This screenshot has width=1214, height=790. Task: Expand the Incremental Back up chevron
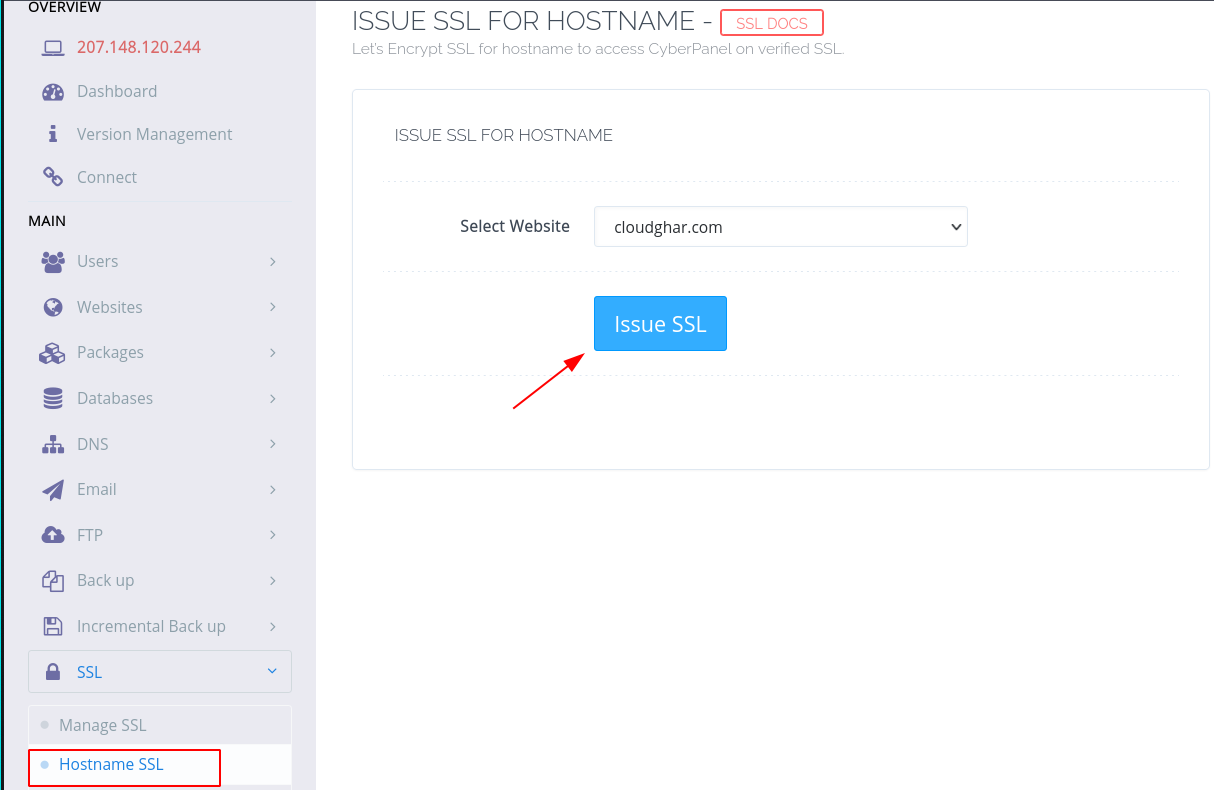(273, 626)
